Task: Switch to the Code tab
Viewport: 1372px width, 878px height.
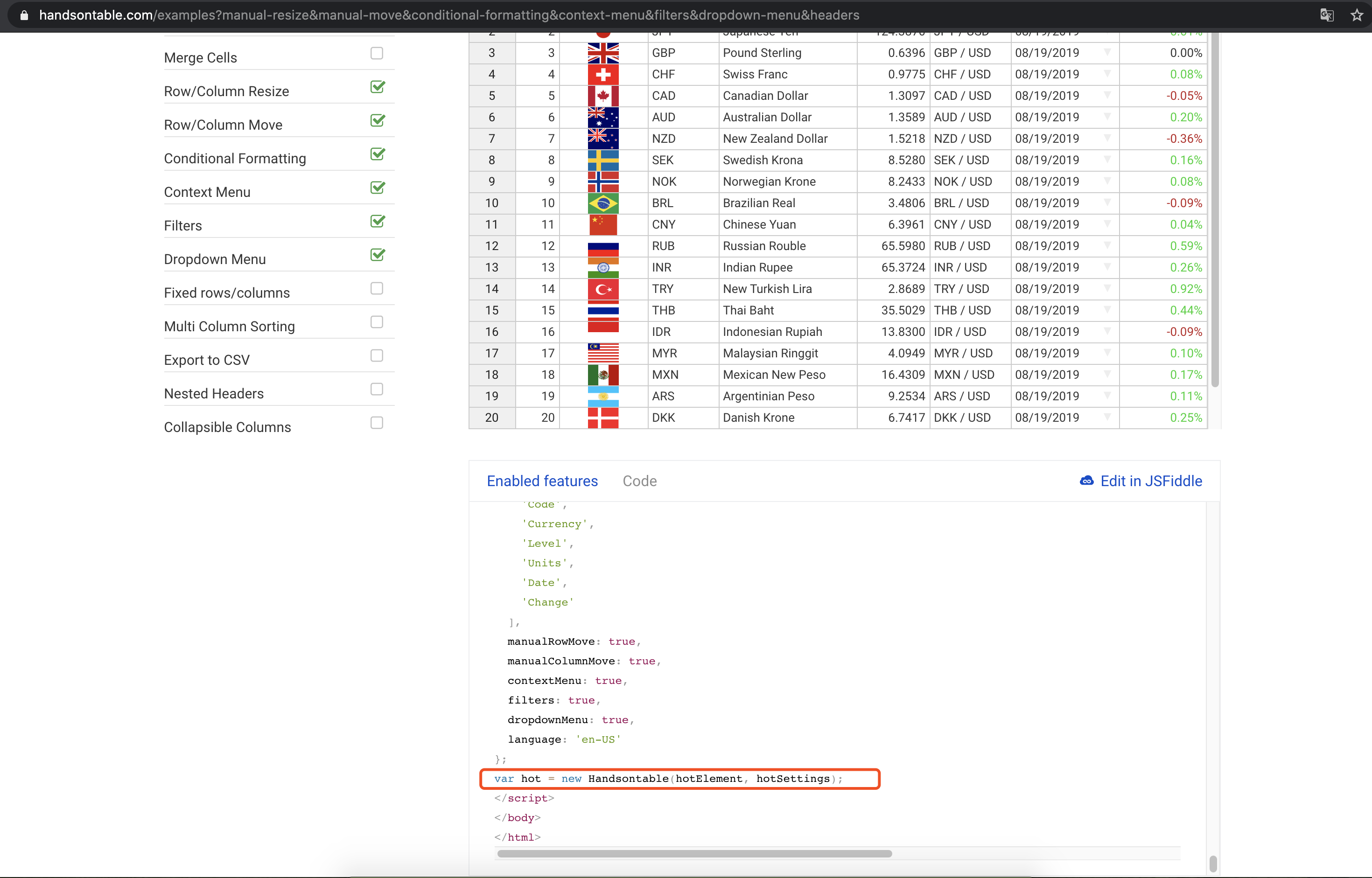Action: [x=639, y=481]
